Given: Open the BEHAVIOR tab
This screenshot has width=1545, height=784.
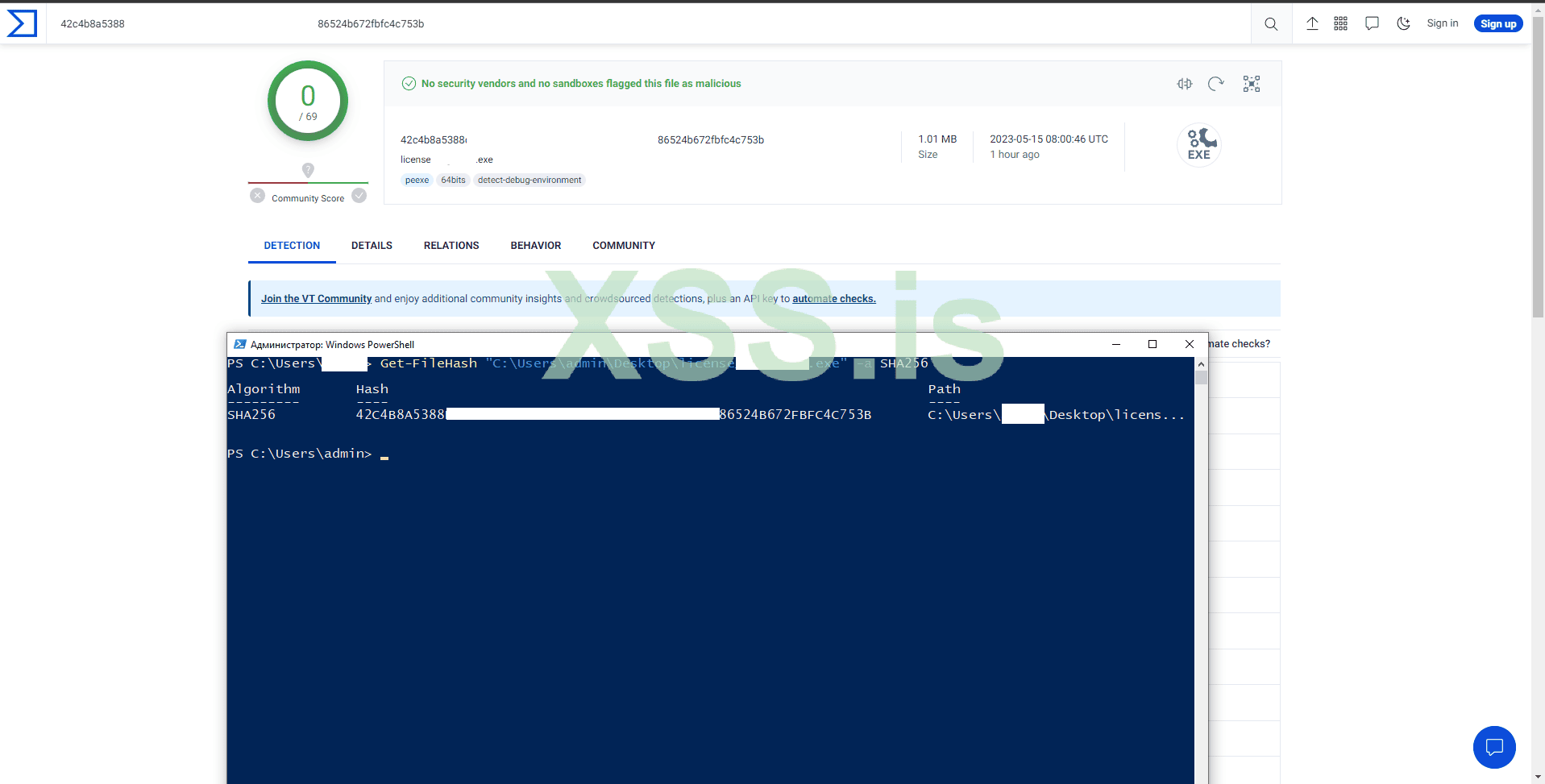Looking at the screenshot, I should 536,246.
